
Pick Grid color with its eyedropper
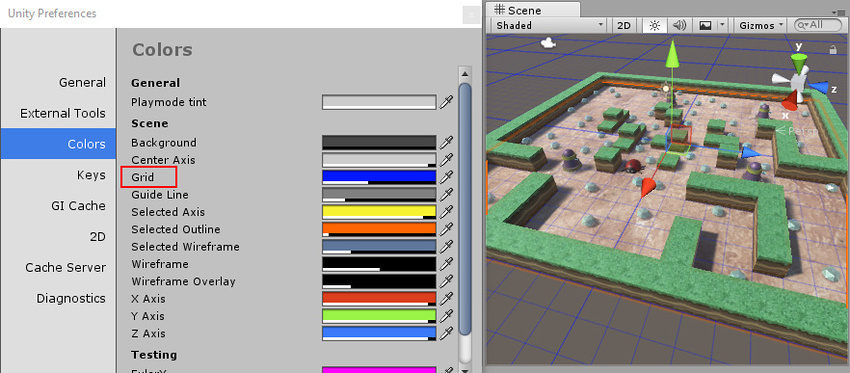[446, 177]
